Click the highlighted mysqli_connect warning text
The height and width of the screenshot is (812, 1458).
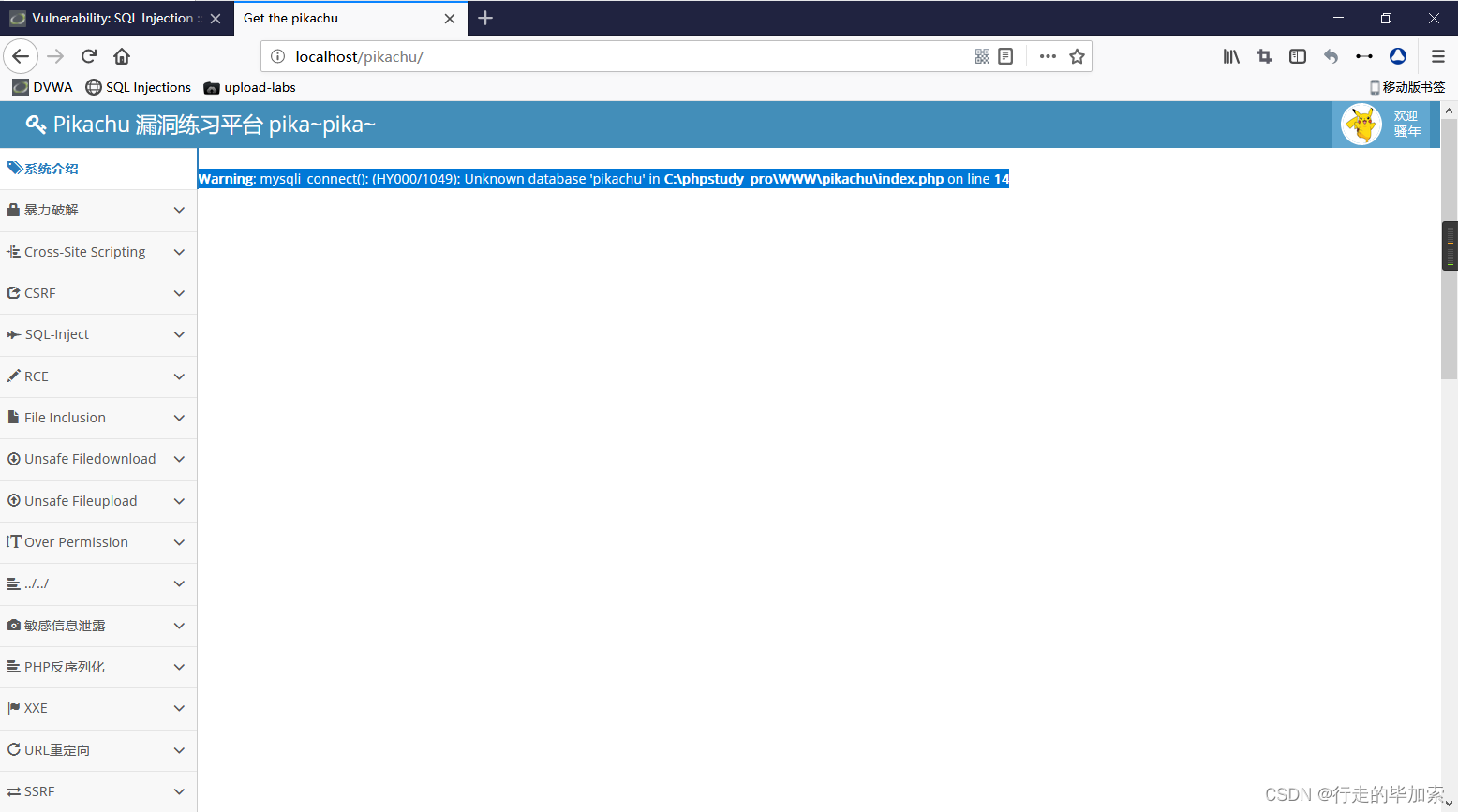click(x=603, y=179)
